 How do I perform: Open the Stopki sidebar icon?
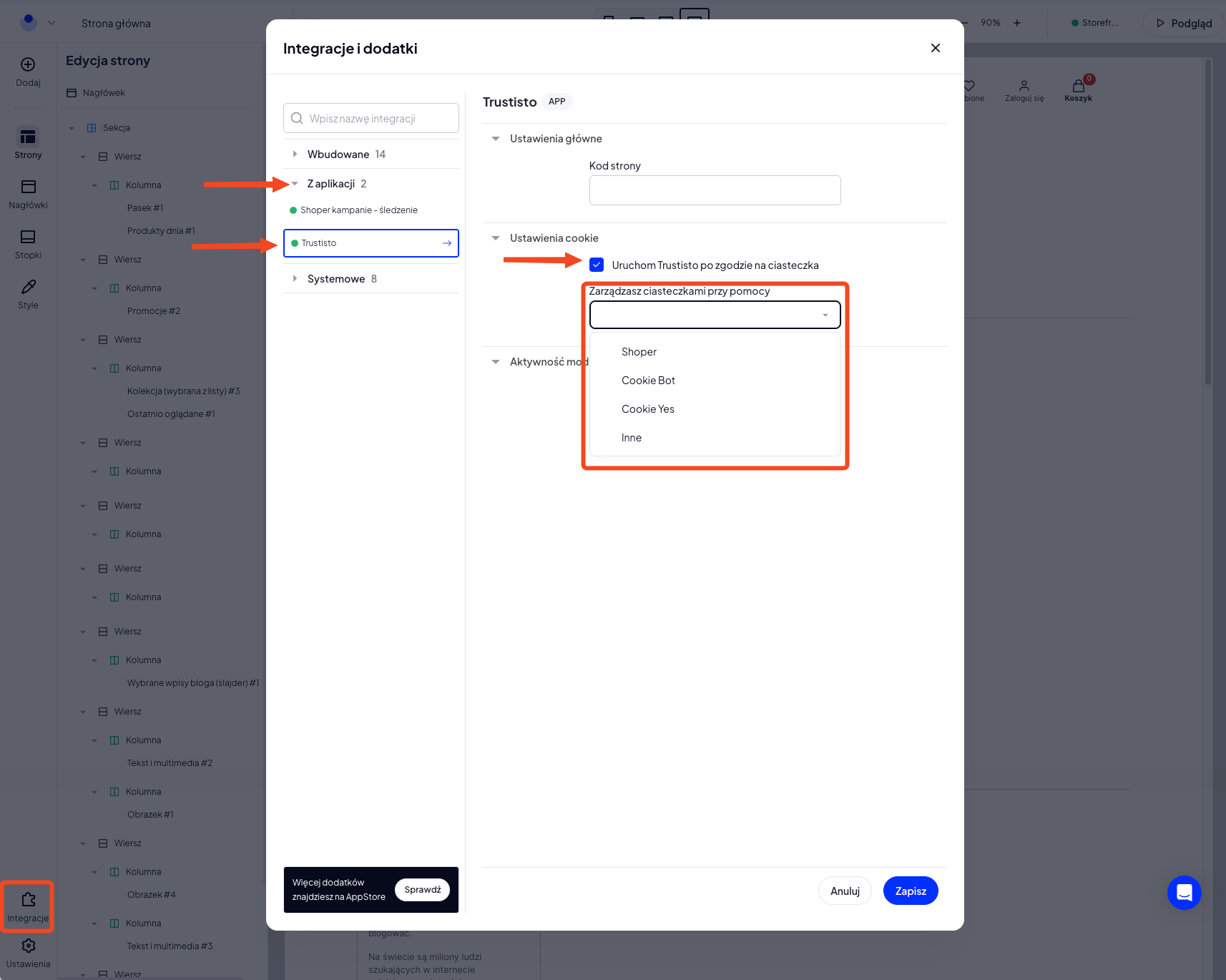[28, 237]
